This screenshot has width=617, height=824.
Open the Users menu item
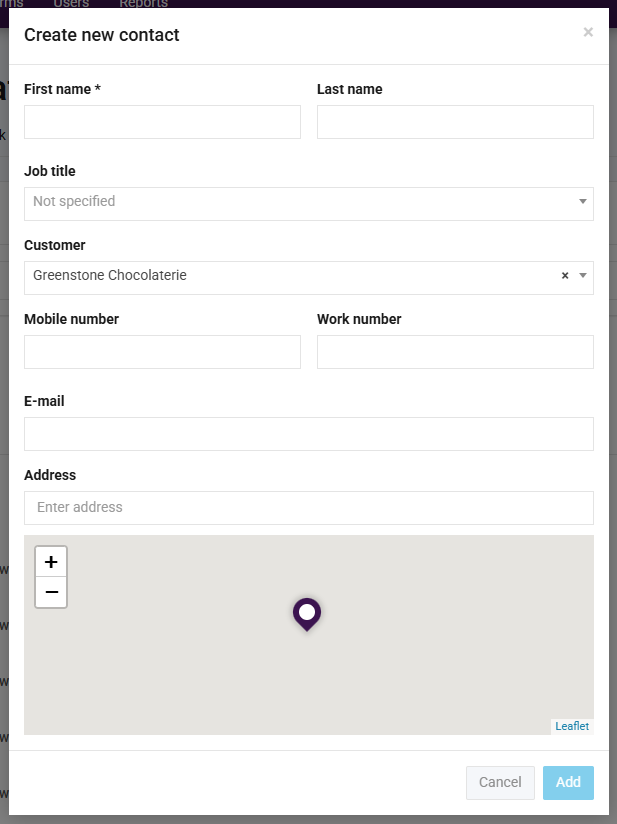pyautogui.click(x=71, y=4)
